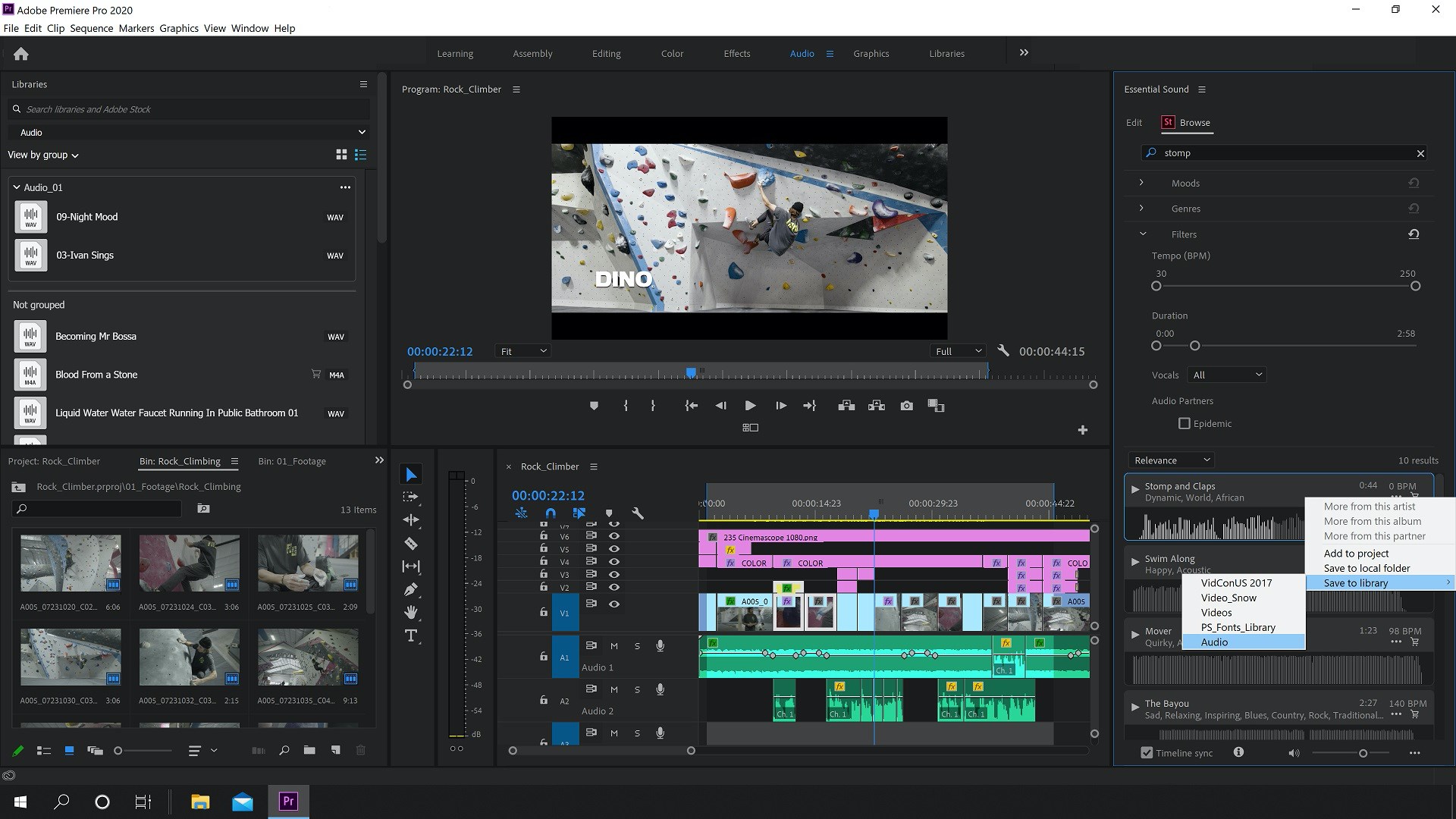Image resolution: width=1456 pixels, height=819 pixels.
Task: Toggle the Timeline sync checkbox
Action: pos(1147,753)
